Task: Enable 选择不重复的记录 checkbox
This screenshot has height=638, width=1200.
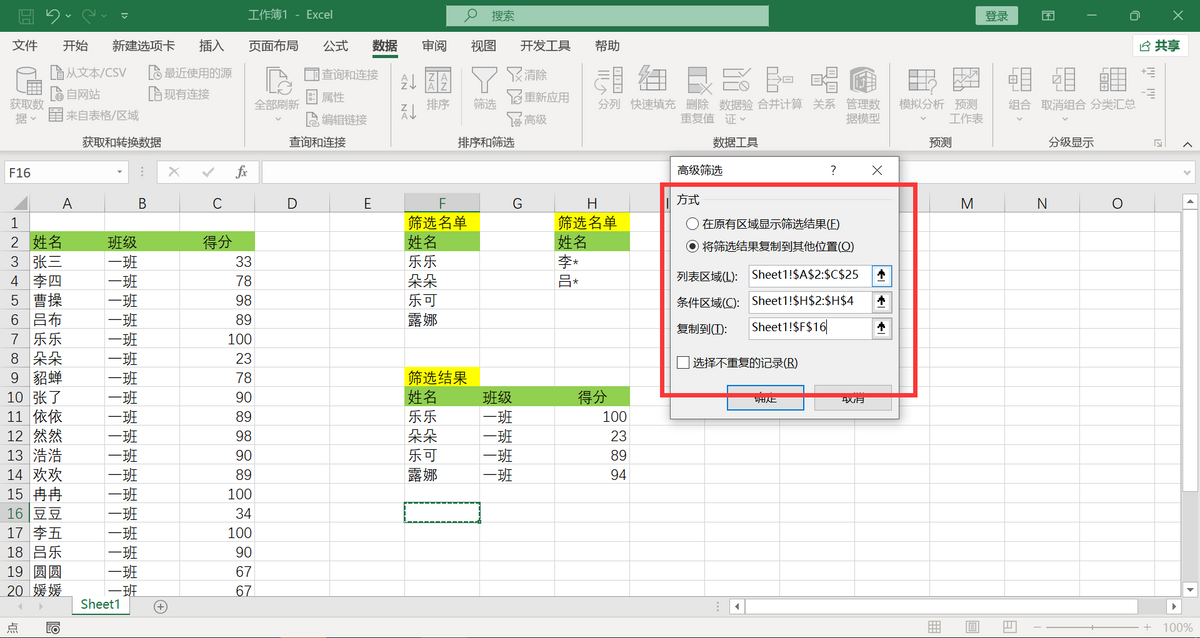Action: coord(684,363)
